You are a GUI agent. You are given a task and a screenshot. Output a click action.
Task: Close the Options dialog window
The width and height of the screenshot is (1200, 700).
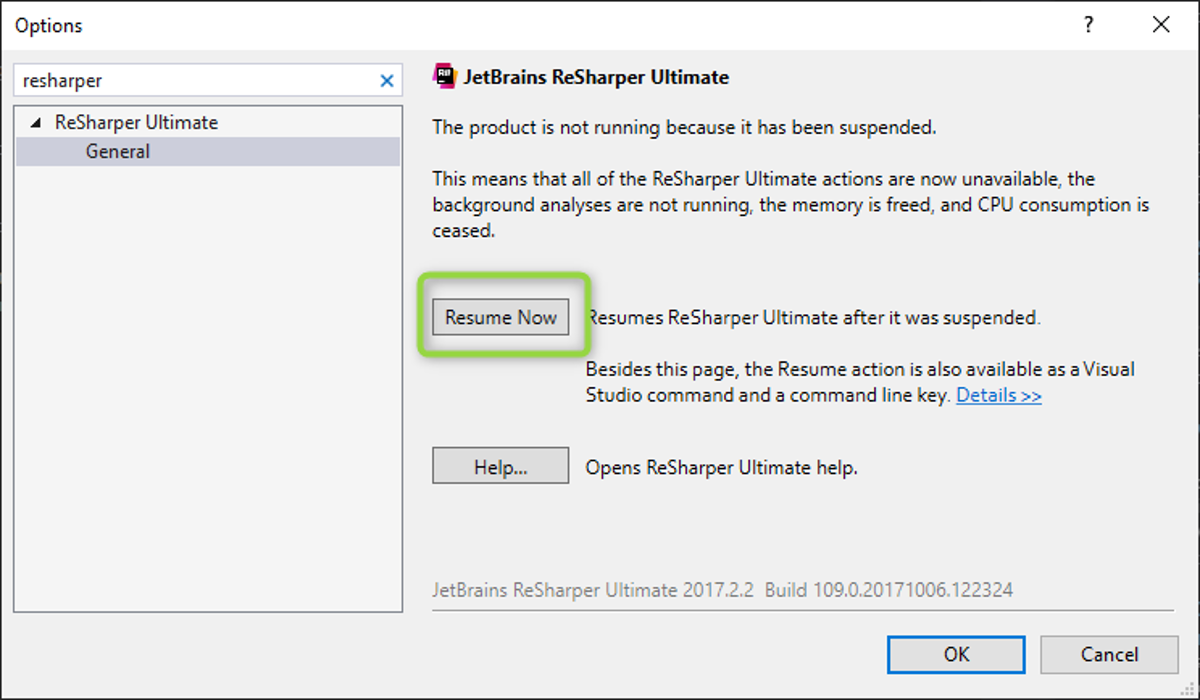(1161, 26)
